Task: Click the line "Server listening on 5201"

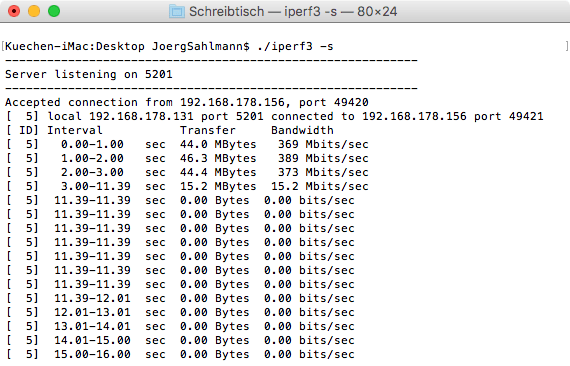Action: click(89, 75)
